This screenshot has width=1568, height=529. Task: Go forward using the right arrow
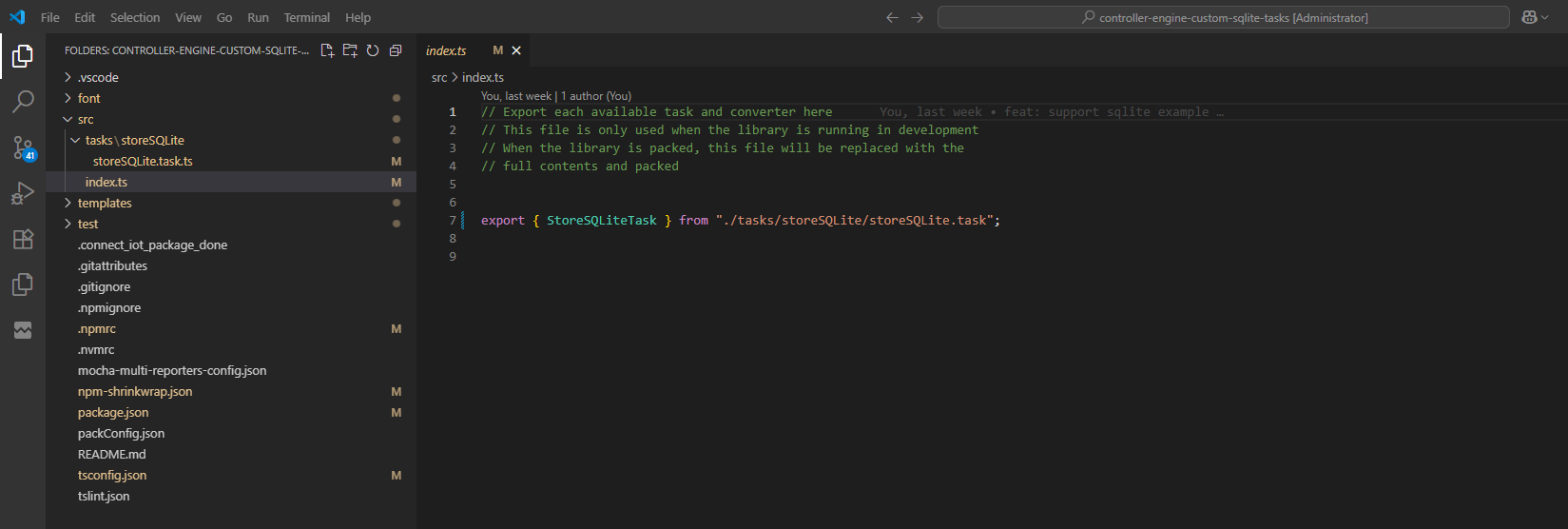tap(917, 17)
